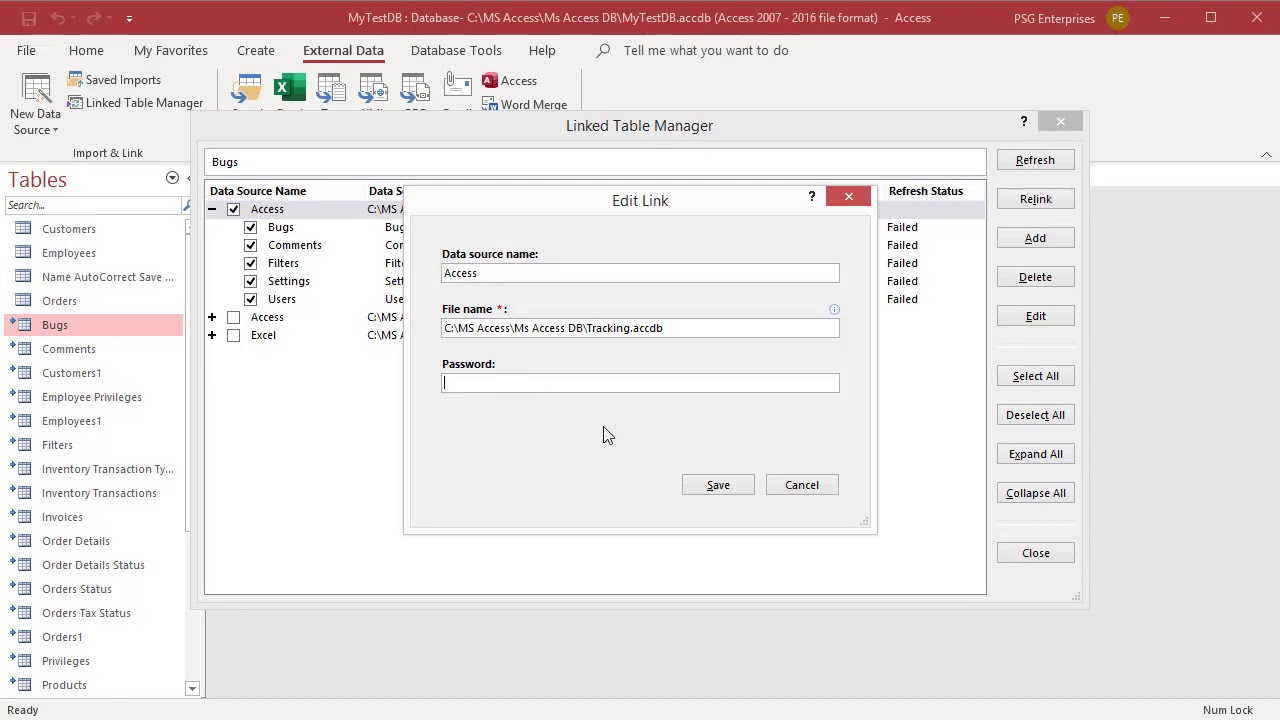Screen dimensions: 1280x720
Task: Click the Data source name field
Action: 640,273
